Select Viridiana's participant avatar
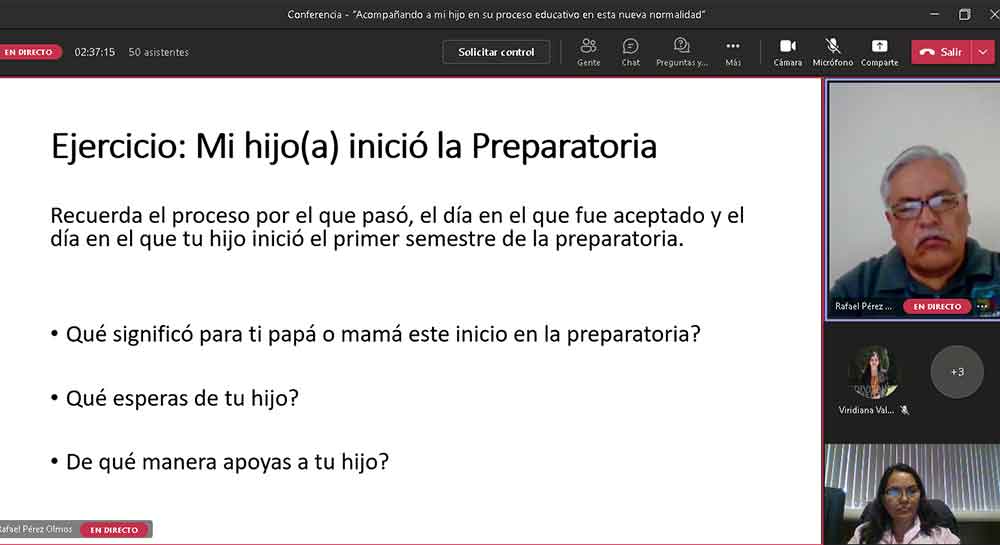Image resolution: width=1000 pixels, height=545 pixels. point(873,373)
